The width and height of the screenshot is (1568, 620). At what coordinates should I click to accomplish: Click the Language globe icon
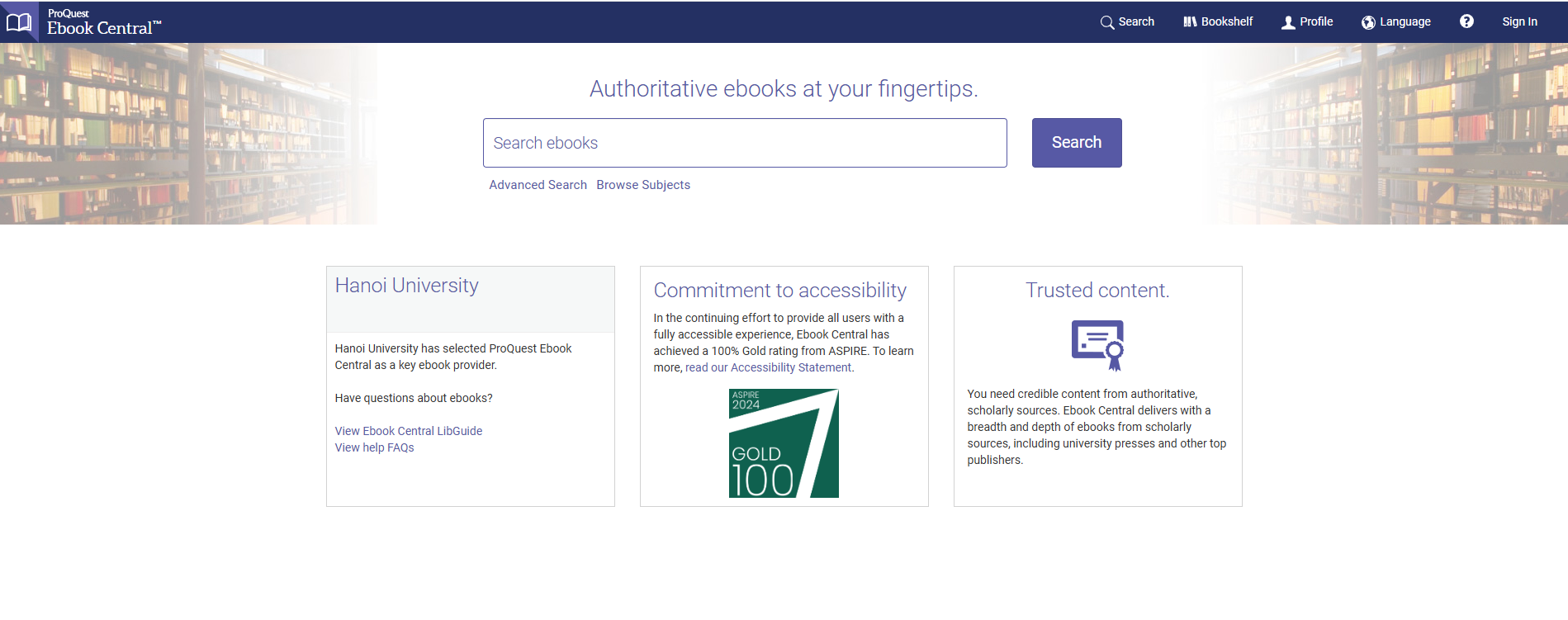[1368, 22]
